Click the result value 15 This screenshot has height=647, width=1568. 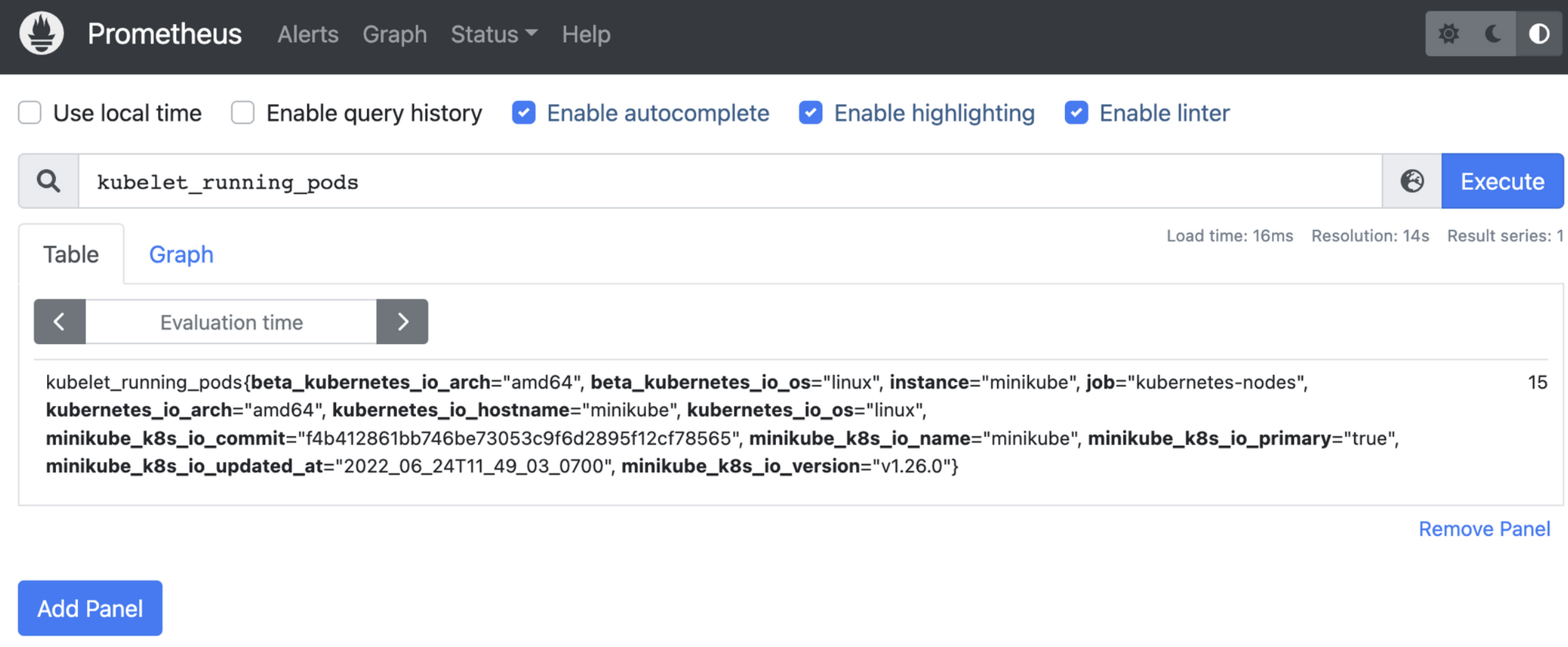(x=1537, y=382)
